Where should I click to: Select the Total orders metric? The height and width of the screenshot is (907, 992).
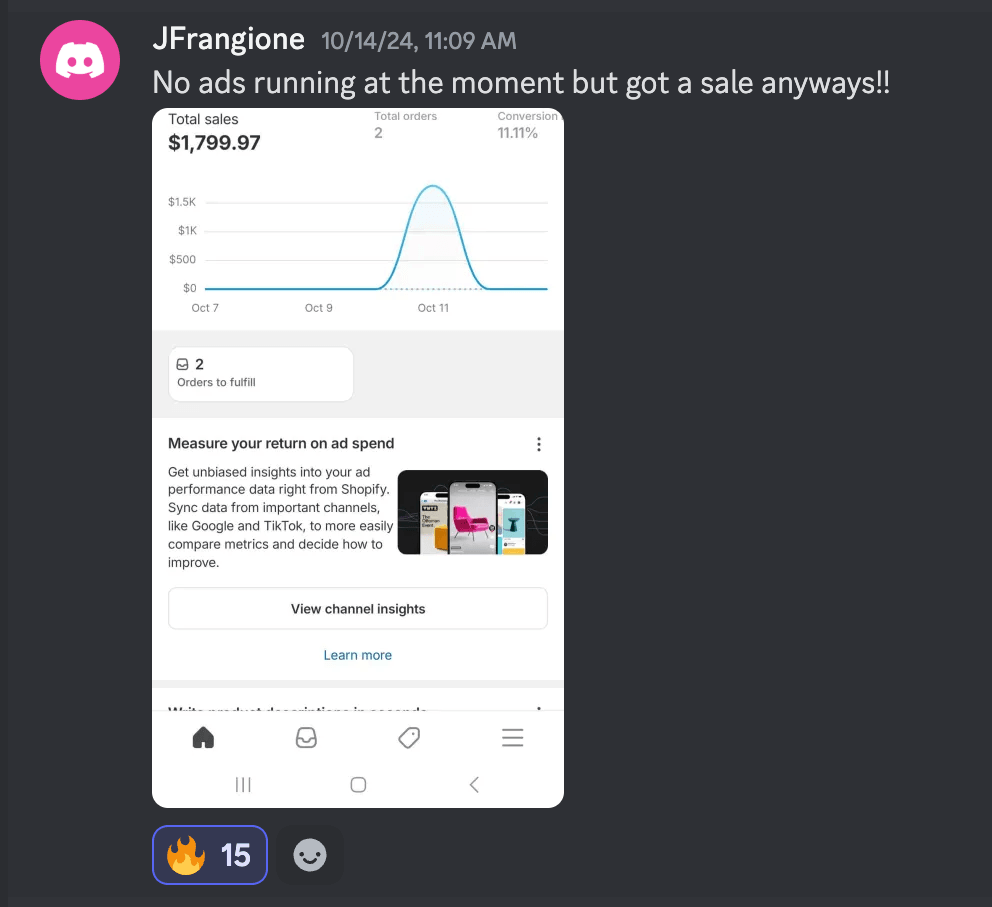[x=406, y=125]
